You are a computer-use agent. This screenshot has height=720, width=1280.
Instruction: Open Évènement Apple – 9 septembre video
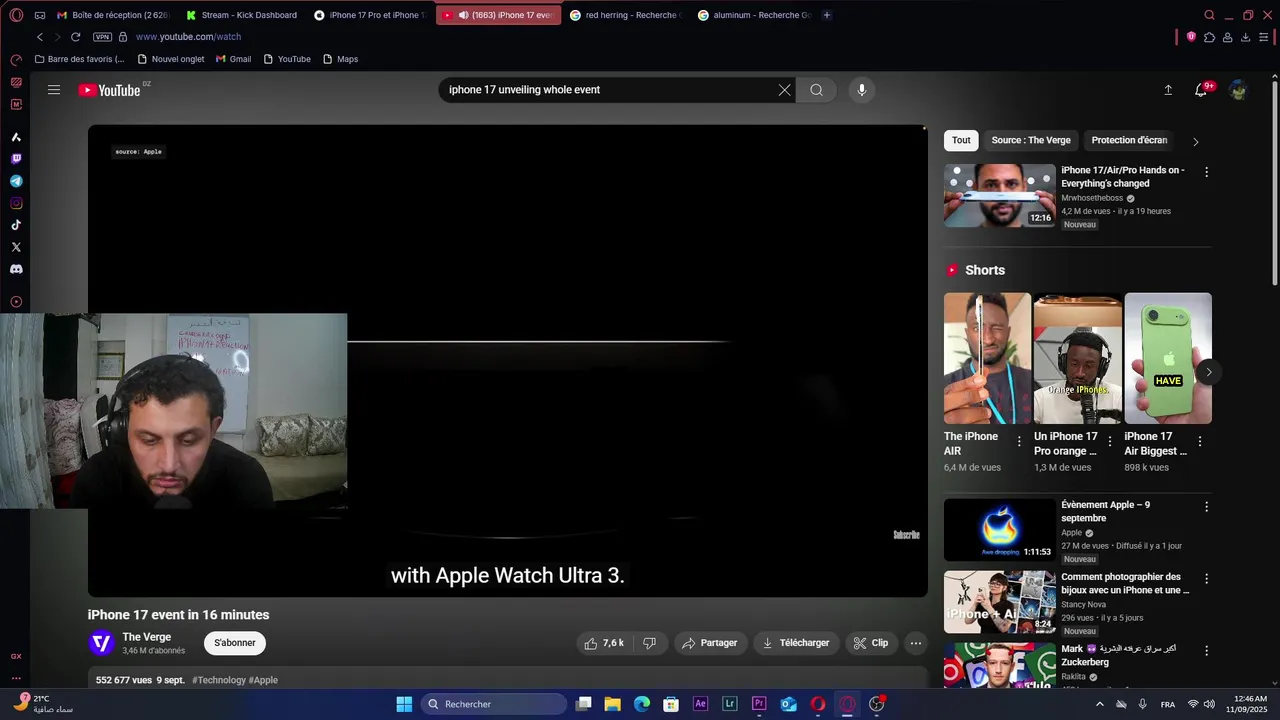pyautogui.click(x=1000, y=530)
